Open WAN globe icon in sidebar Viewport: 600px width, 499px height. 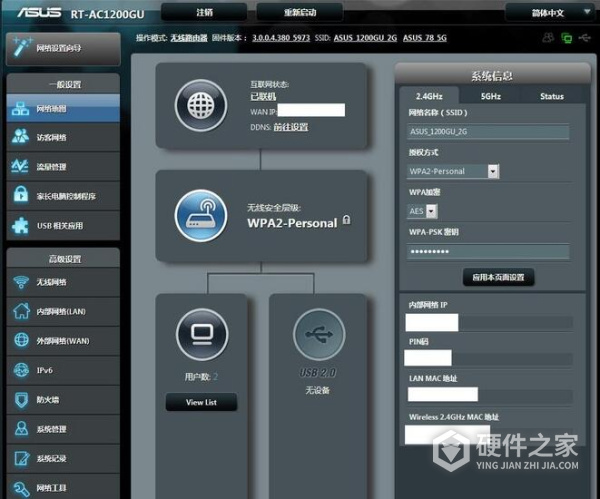point(21,340)
